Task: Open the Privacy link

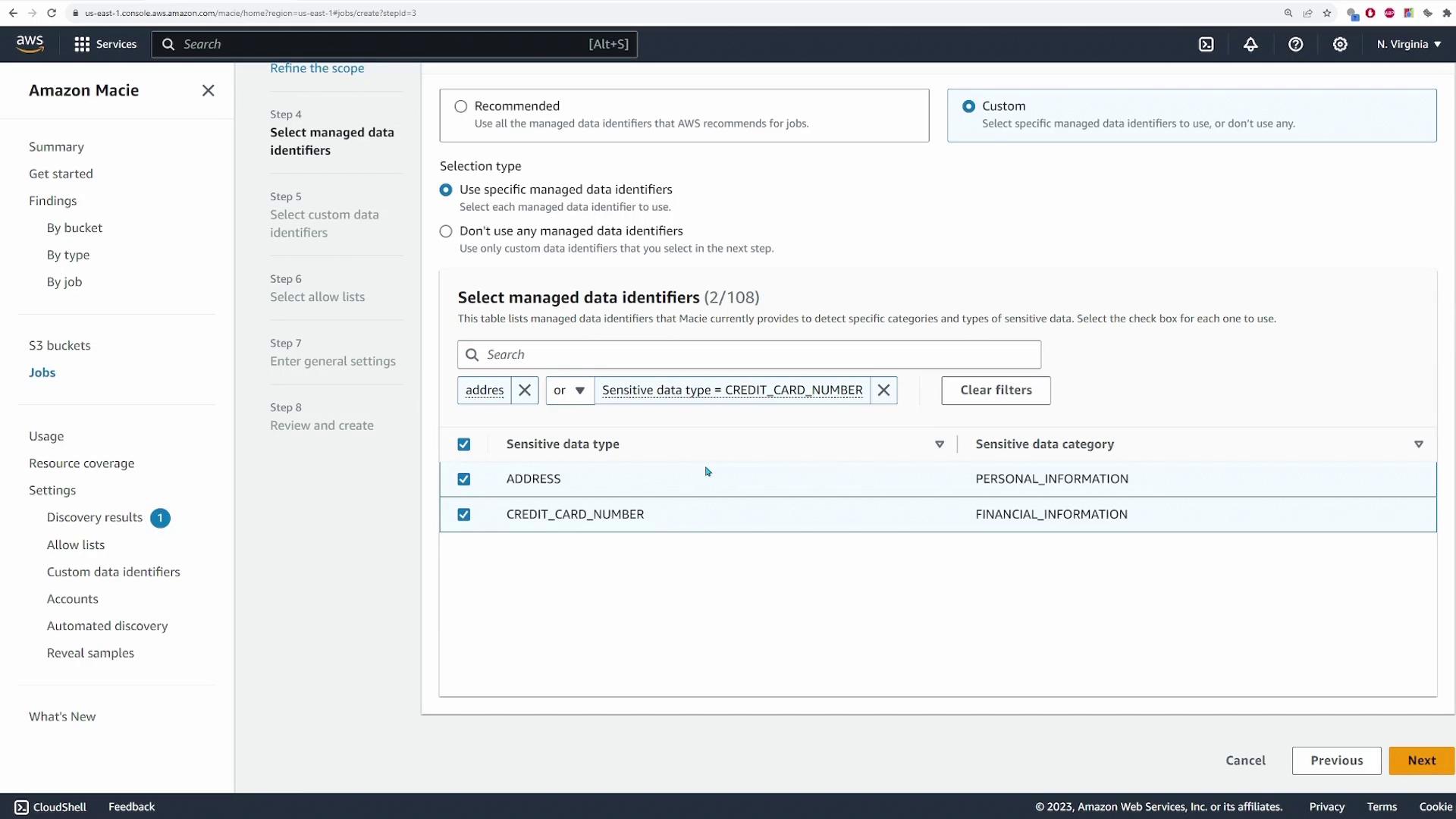Action: (1326, 807)
